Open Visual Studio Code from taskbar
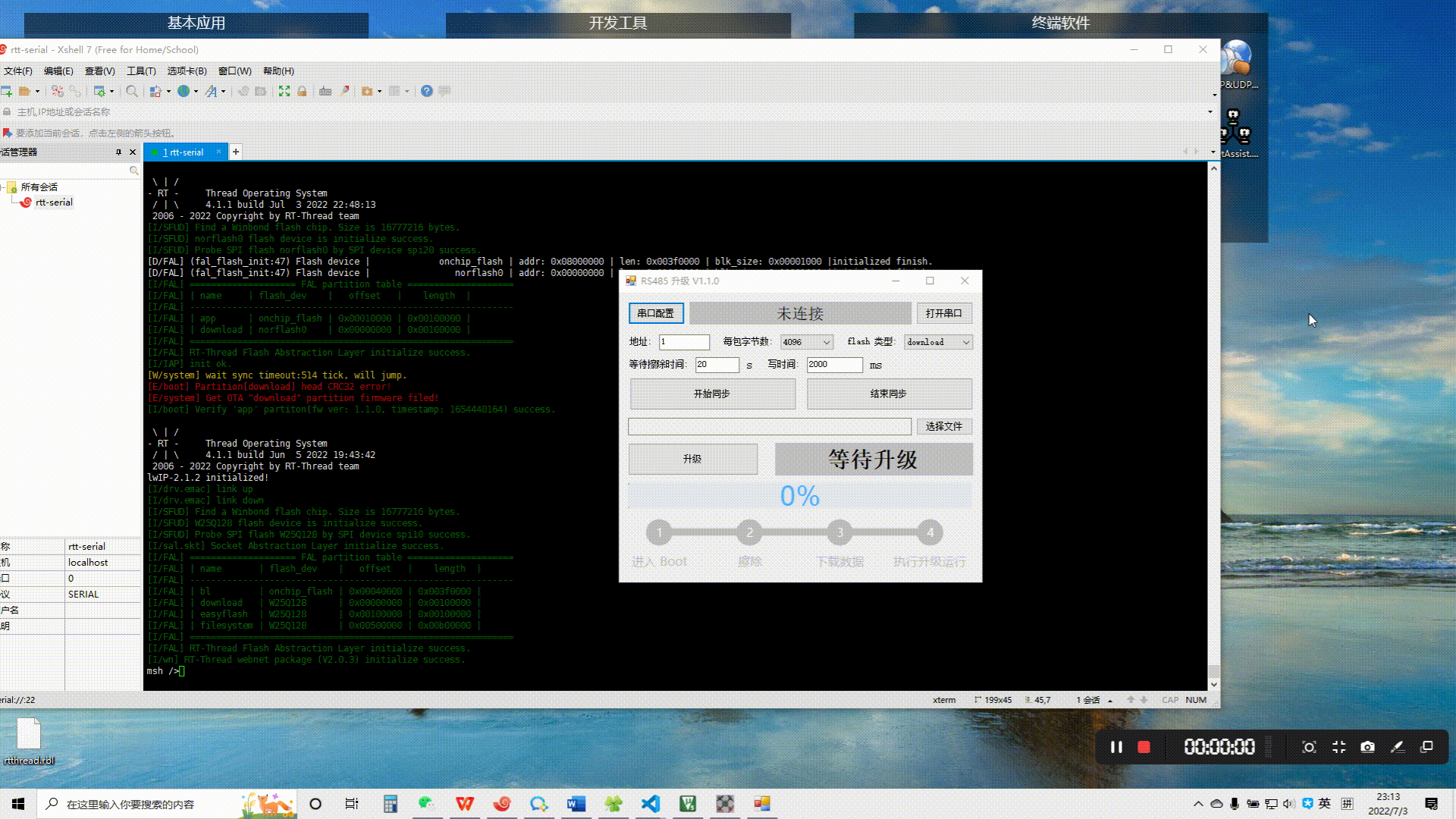The width and height of the screenshot is (1456, 819). (x=651, y=804)
